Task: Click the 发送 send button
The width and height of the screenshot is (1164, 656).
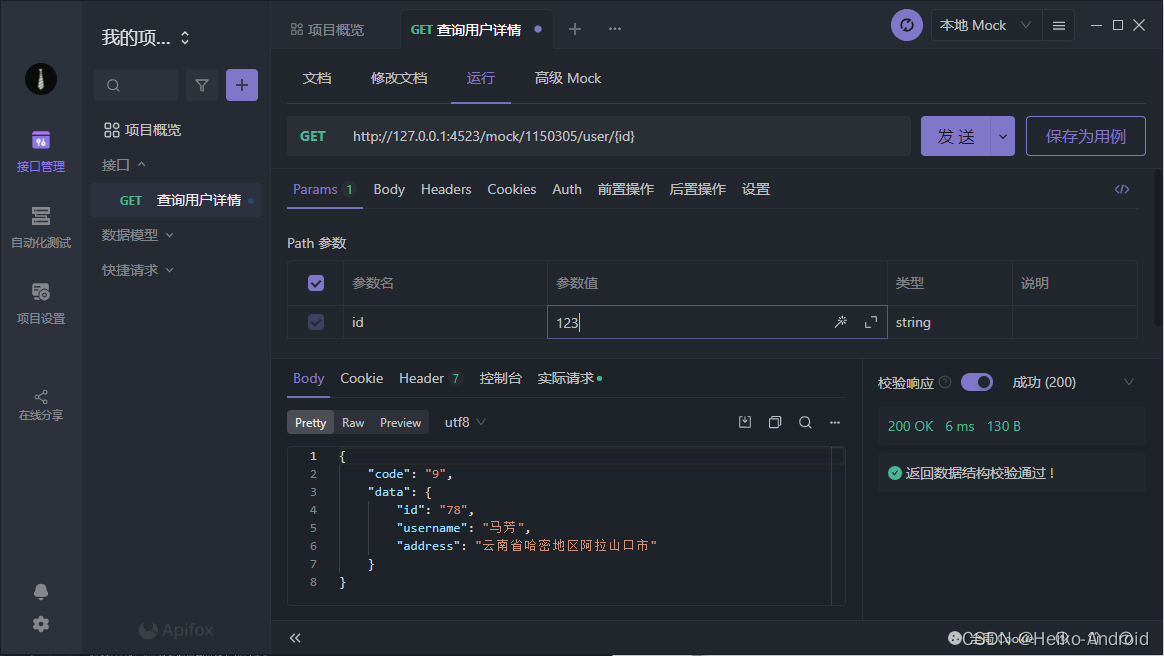Action: 955,136
